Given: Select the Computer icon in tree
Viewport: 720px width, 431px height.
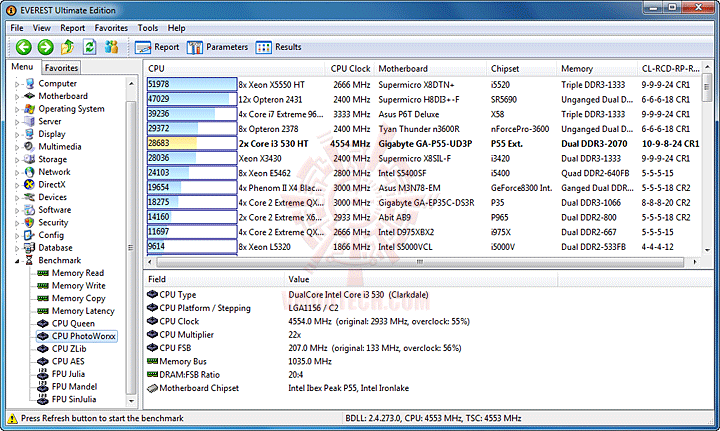Looking at the screenshot, I should 30,84.
